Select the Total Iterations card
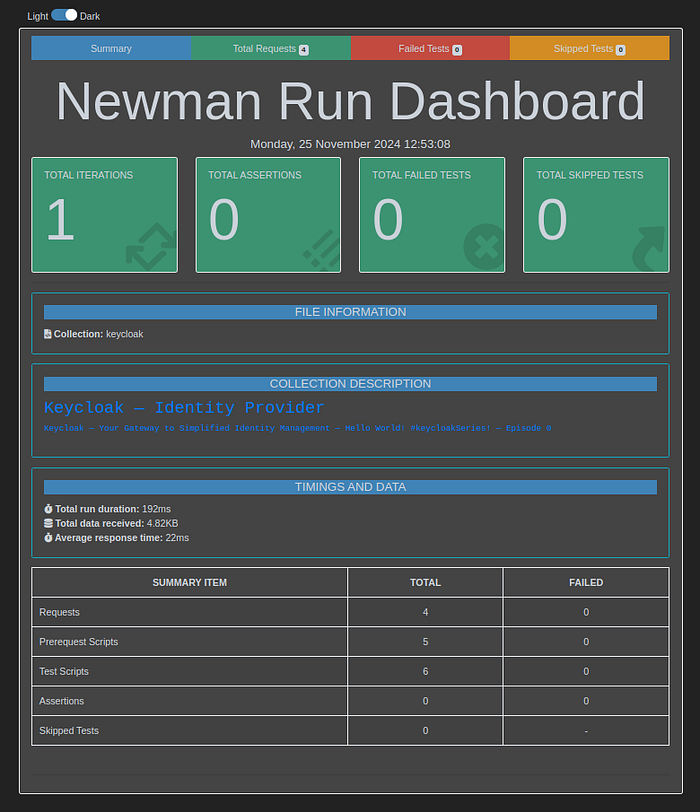This screenshot has height=812, width=700. coord(105,215)
